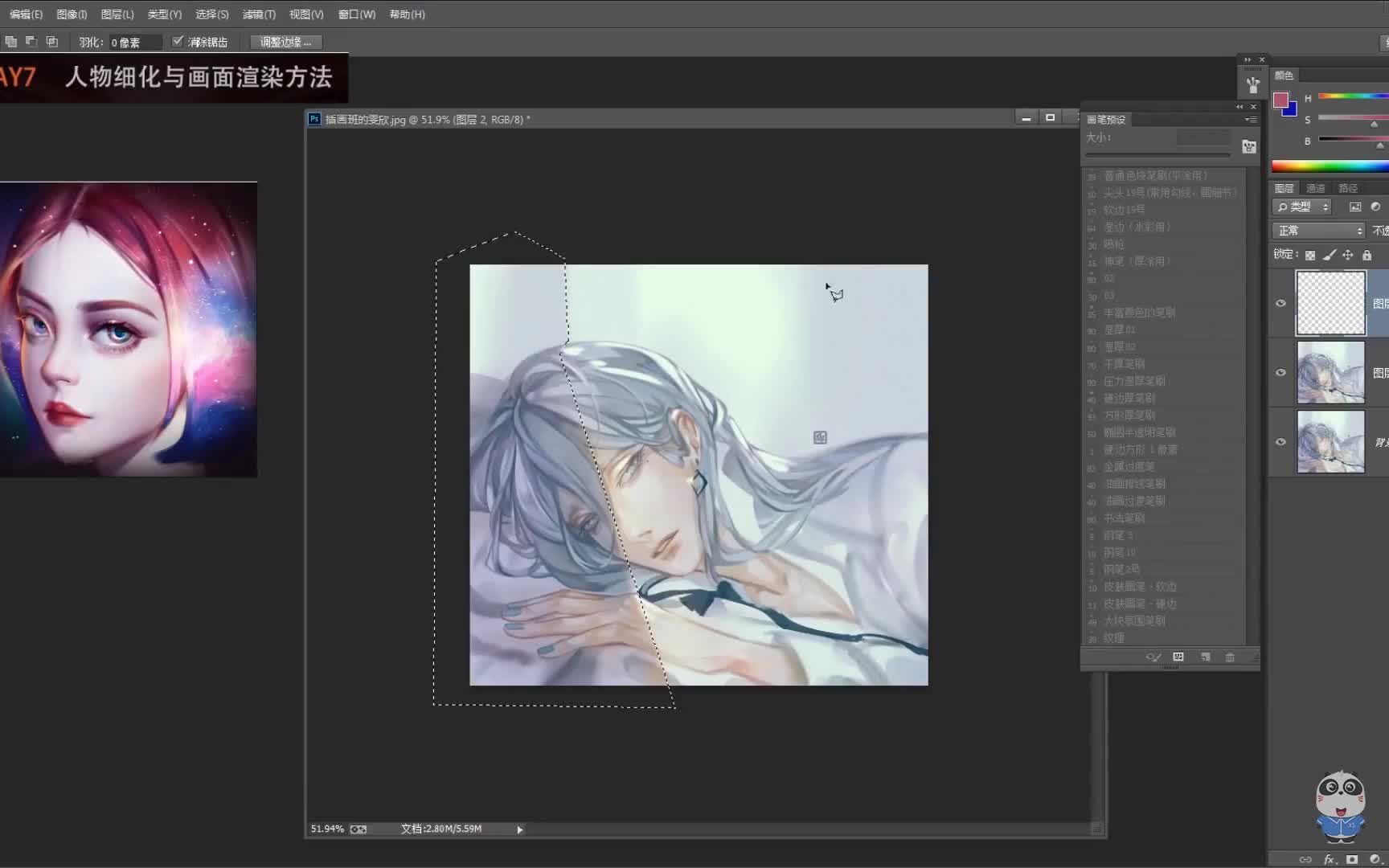Lock image pixels with the brush lock icon

1330,255
